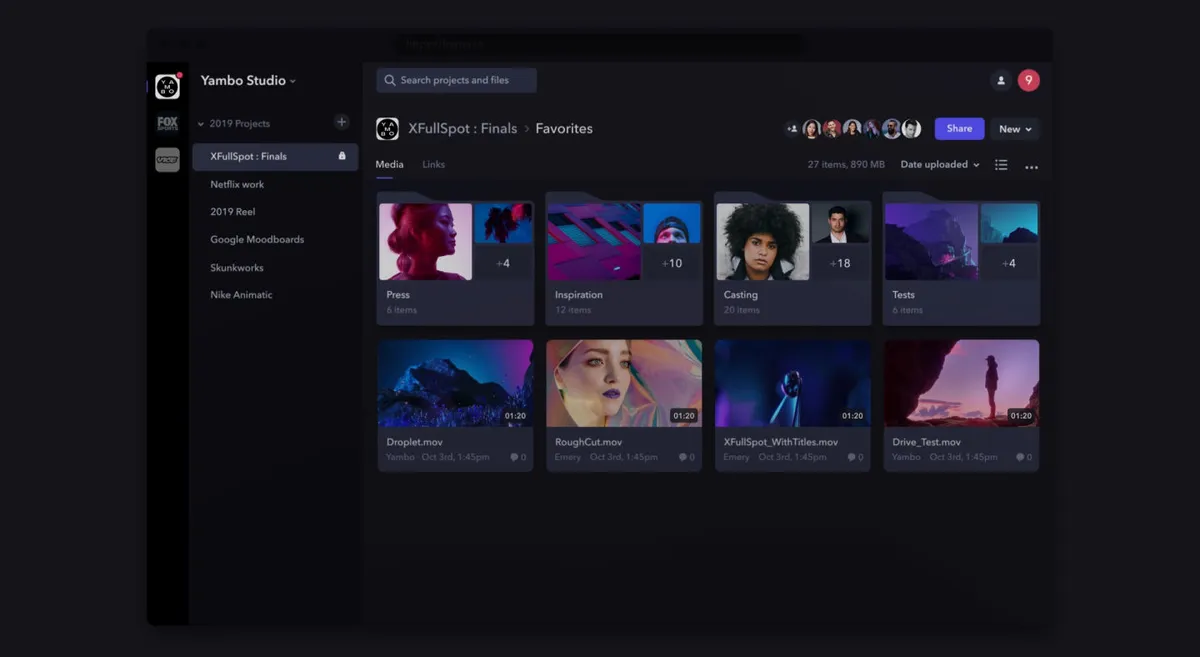Click the search projects and files field
The width and height of the screenshot is (1200, 657).
[456, 80]
